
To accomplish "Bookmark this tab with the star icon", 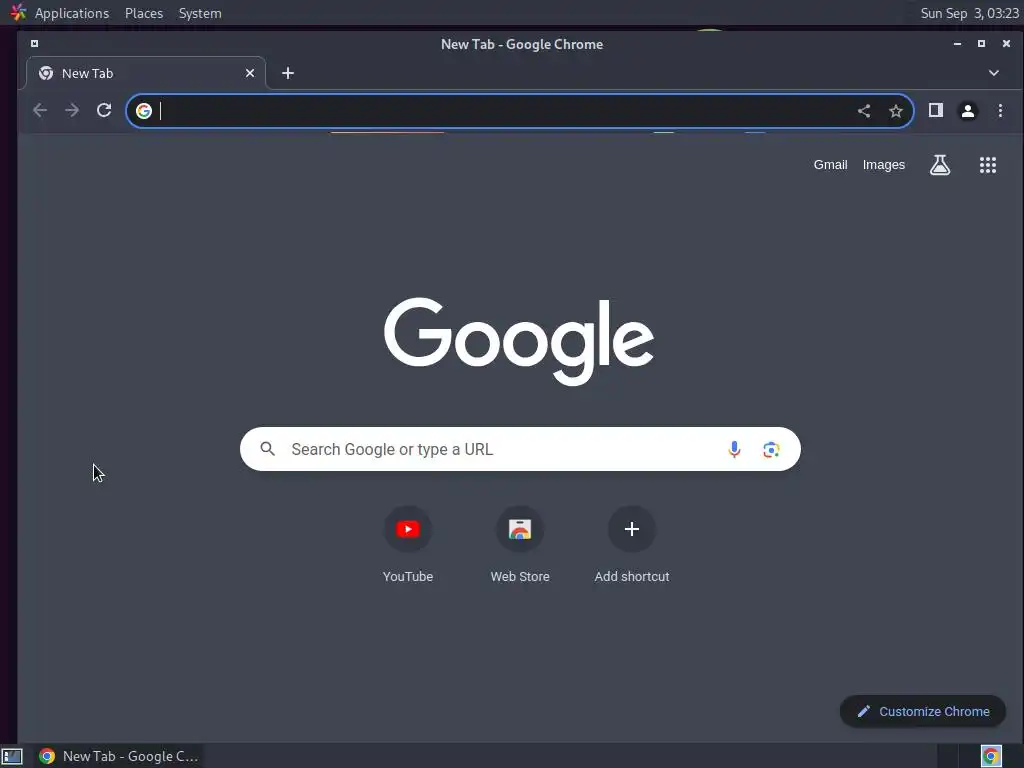I will (x=896, y=111).
